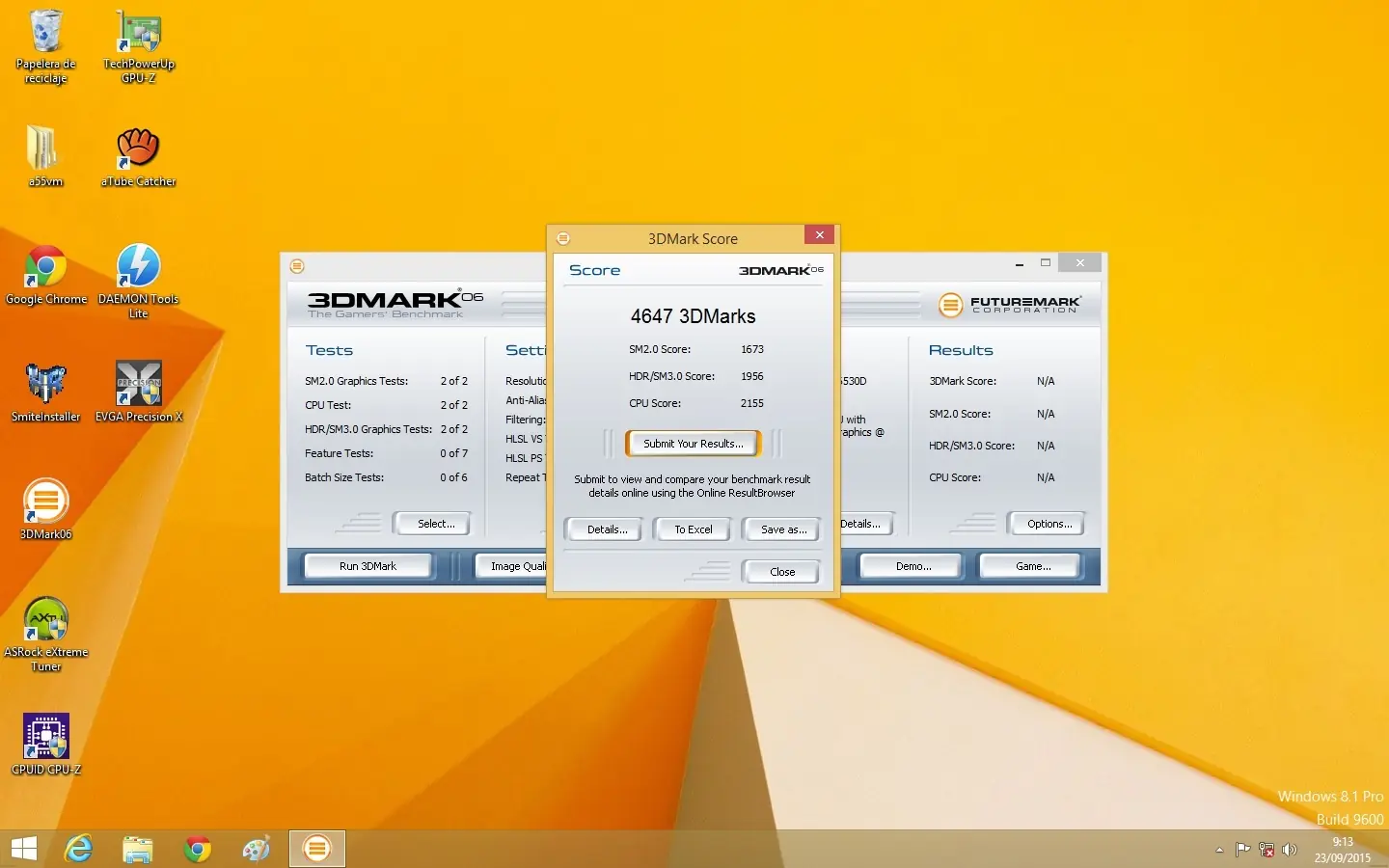Select the CPUID CPU-Z desktop shortcut
Screen dimensions: 1389x868
pyautogui.click(x=45, y=745)
